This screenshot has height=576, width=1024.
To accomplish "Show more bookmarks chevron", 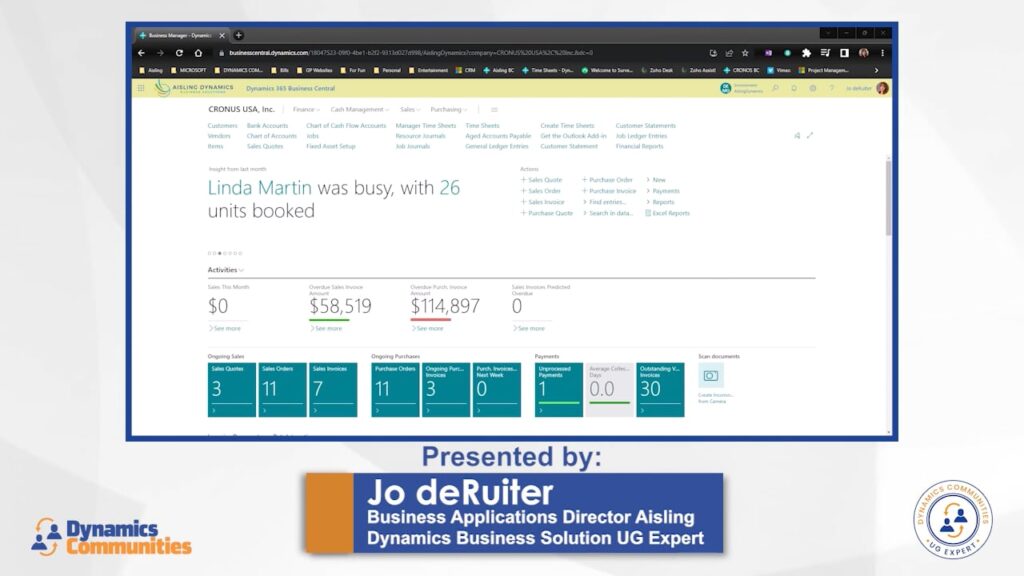I will click(876, 70).
